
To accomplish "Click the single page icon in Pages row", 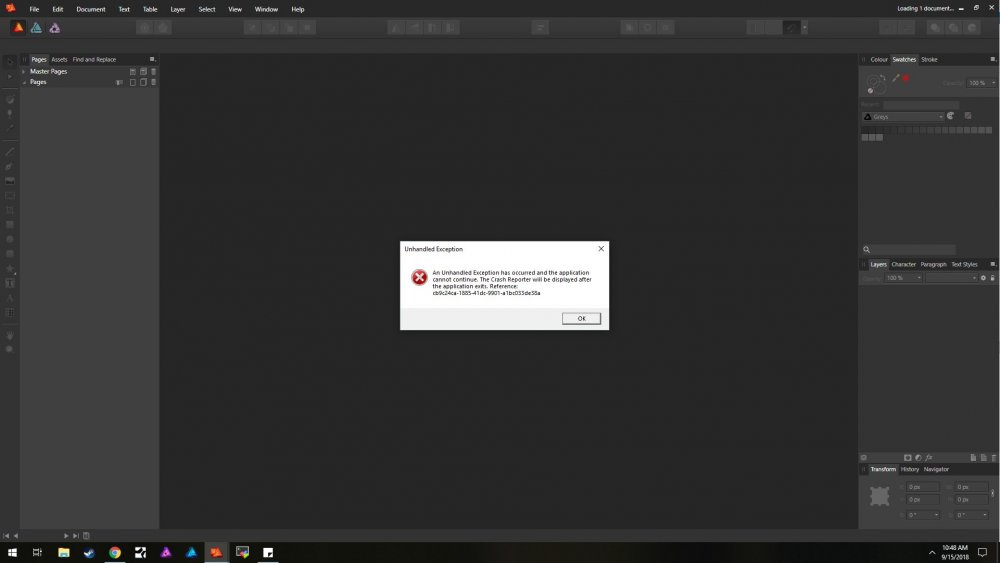I will 133,82.
